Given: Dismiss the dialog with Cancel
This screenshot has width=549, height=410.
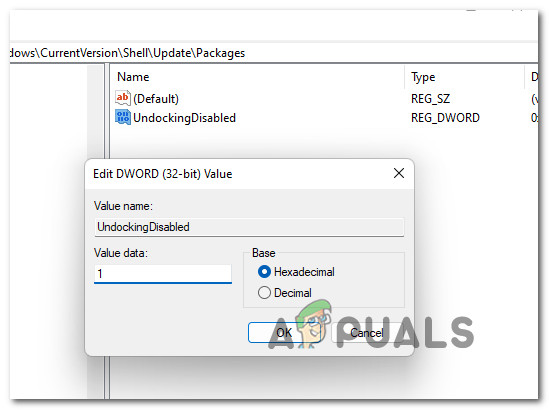Looking at the screenshot, I should 367,332.
